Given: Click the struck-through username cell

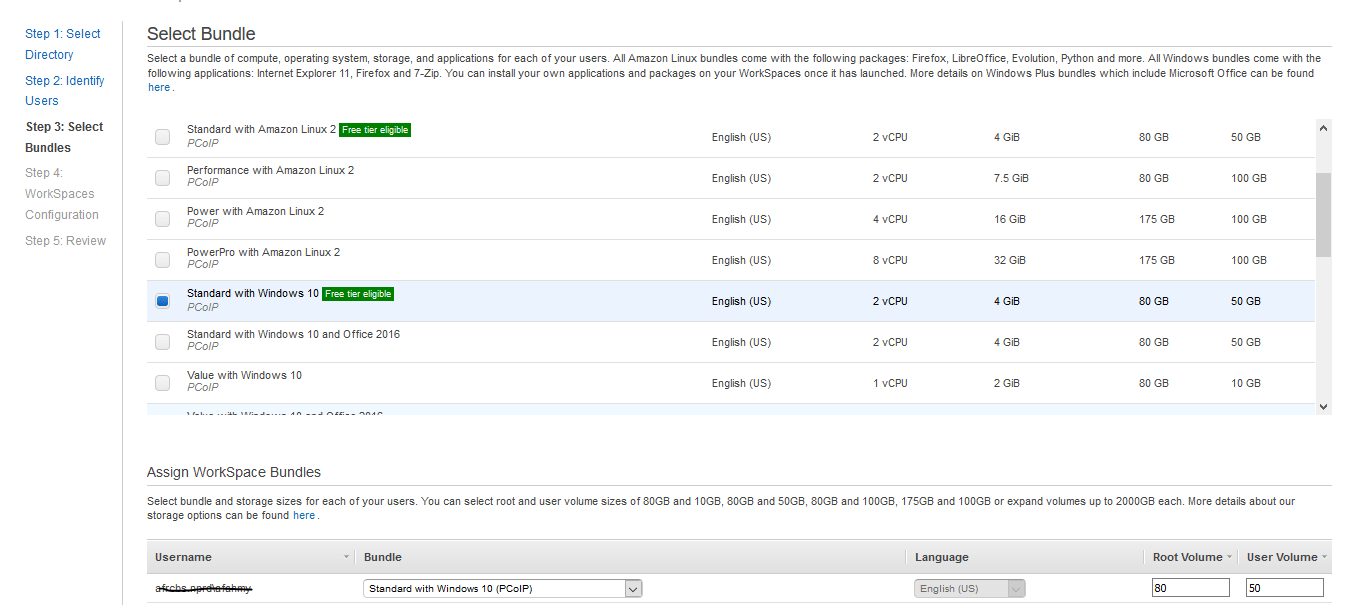Looking at the screenshot, I should 203,589.
